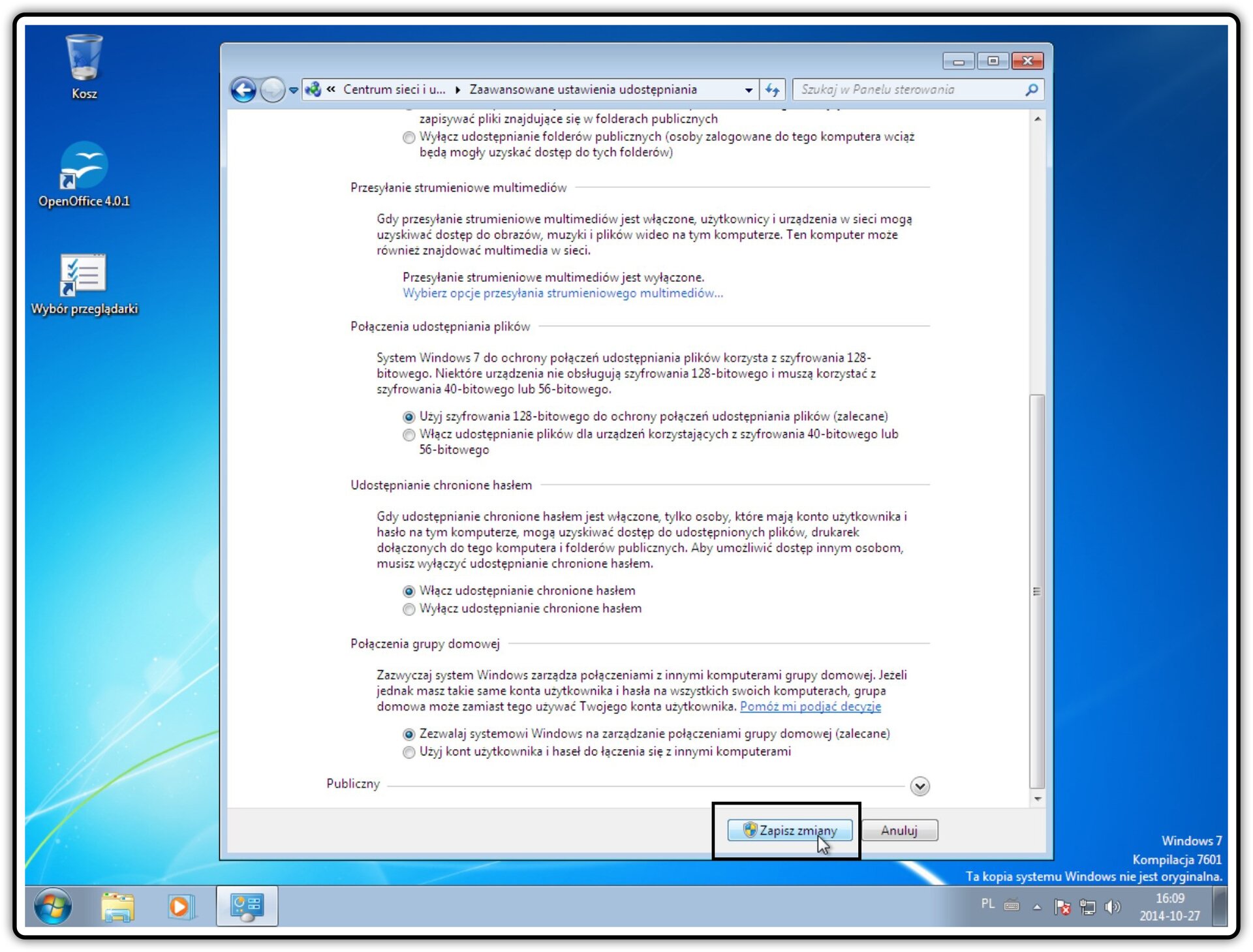Screen dimensions: 1253x952
Task: Select 40-bitowego lub 56-bitowego encryption option
Action: point(409,435)
